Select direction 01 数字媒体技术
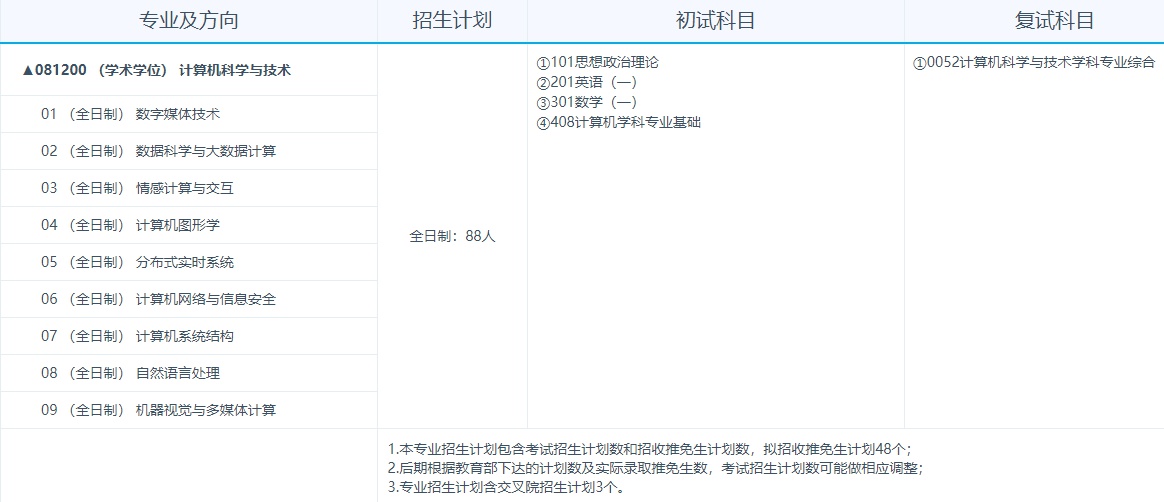Screen dimensions: 1164x502 click(x=130, y=114)
